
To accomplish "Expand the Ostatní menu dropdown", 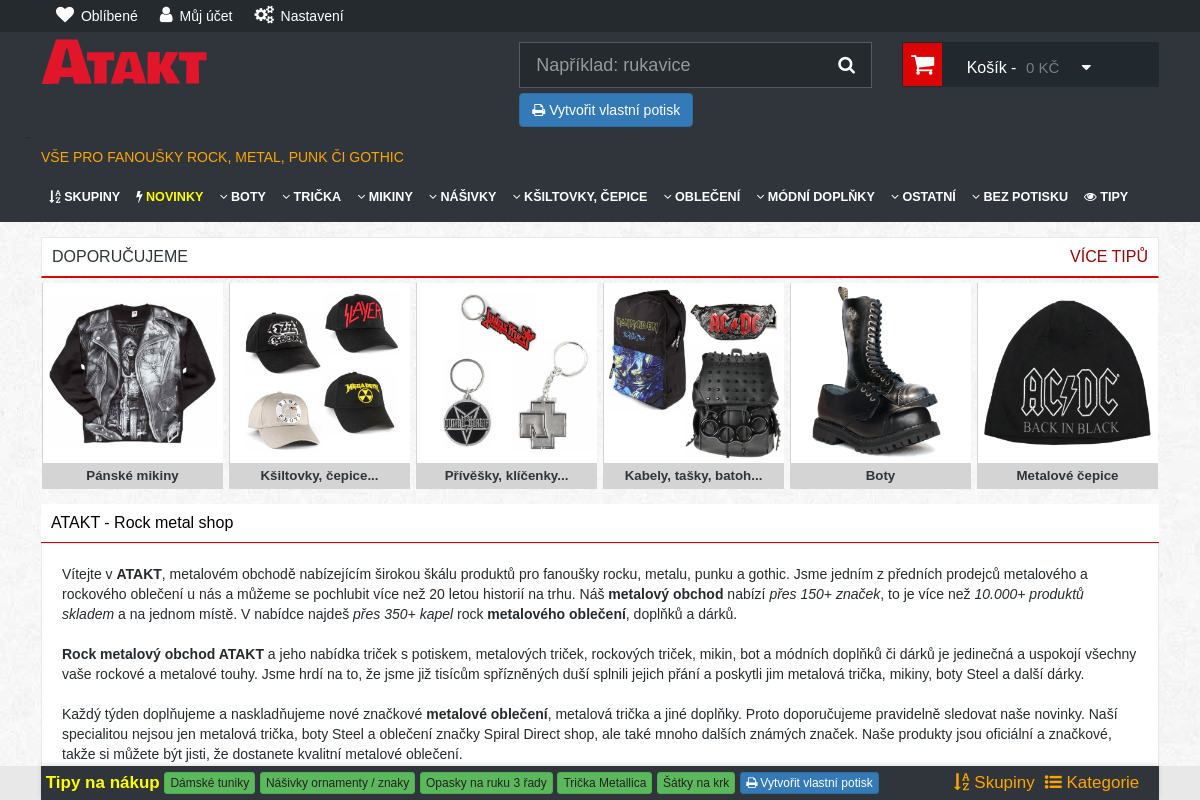I will tap(923, 197).
